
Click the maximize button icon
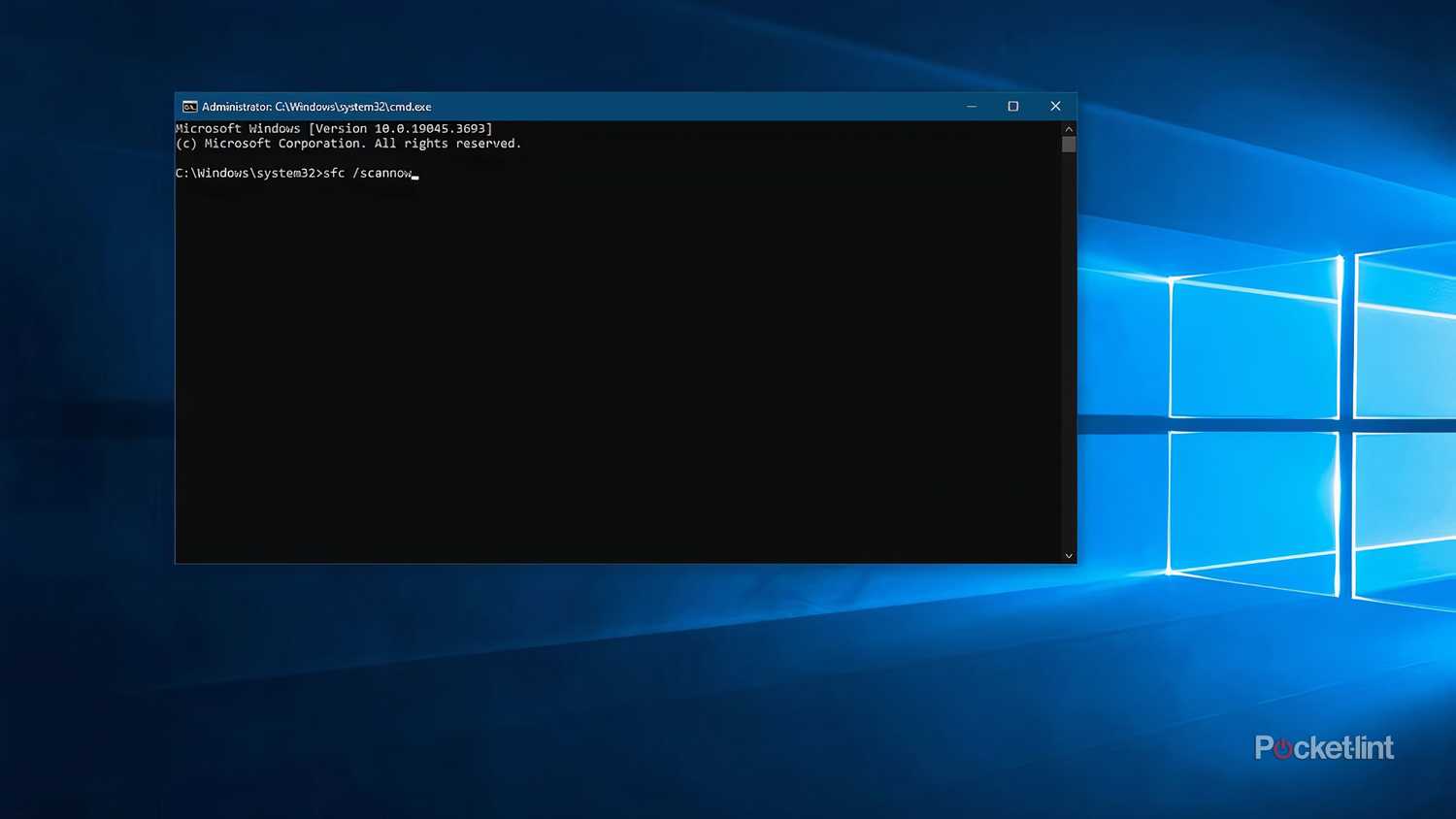coord(1013,107)
